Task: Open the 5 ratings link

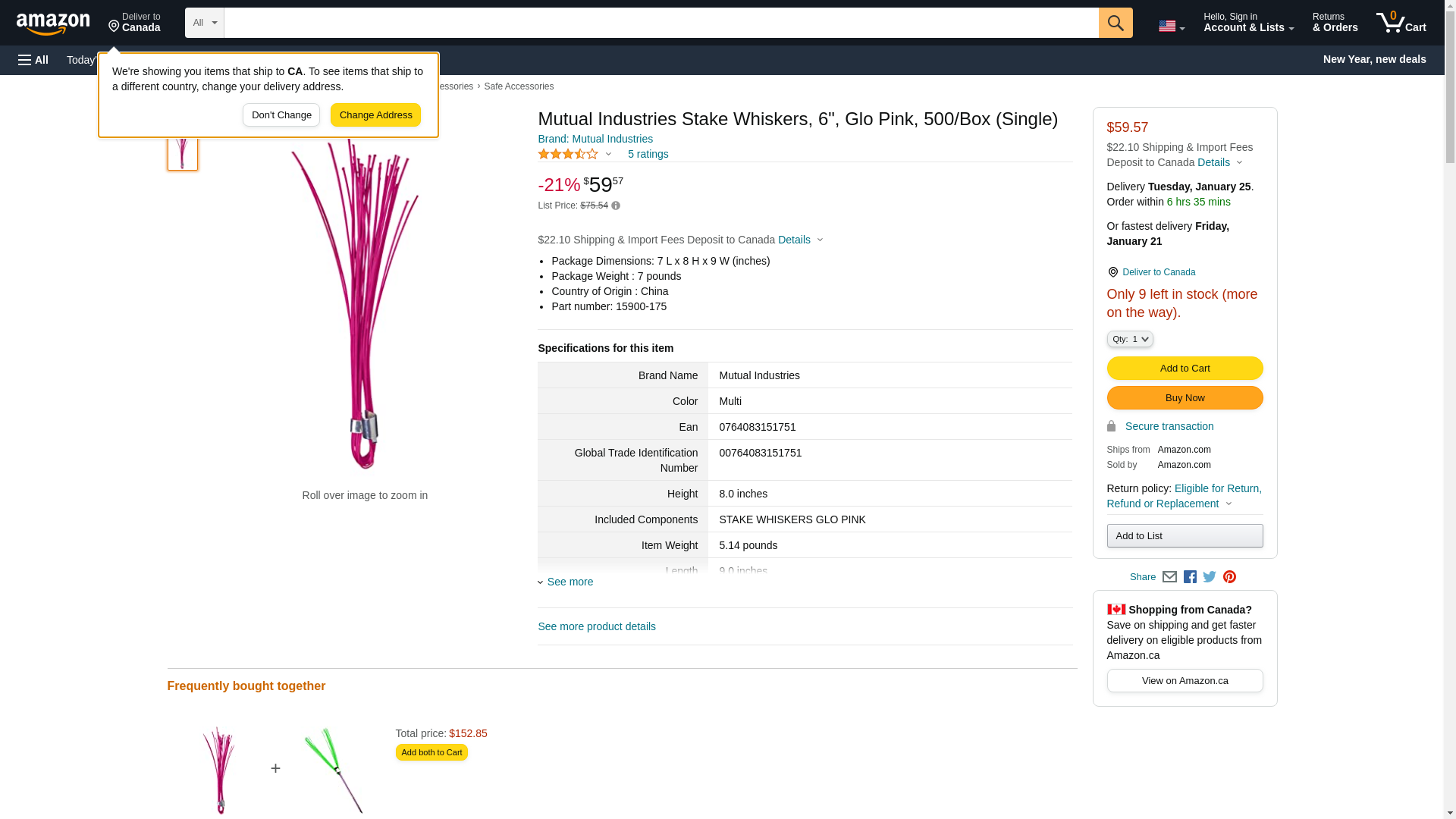Action: 648,154
